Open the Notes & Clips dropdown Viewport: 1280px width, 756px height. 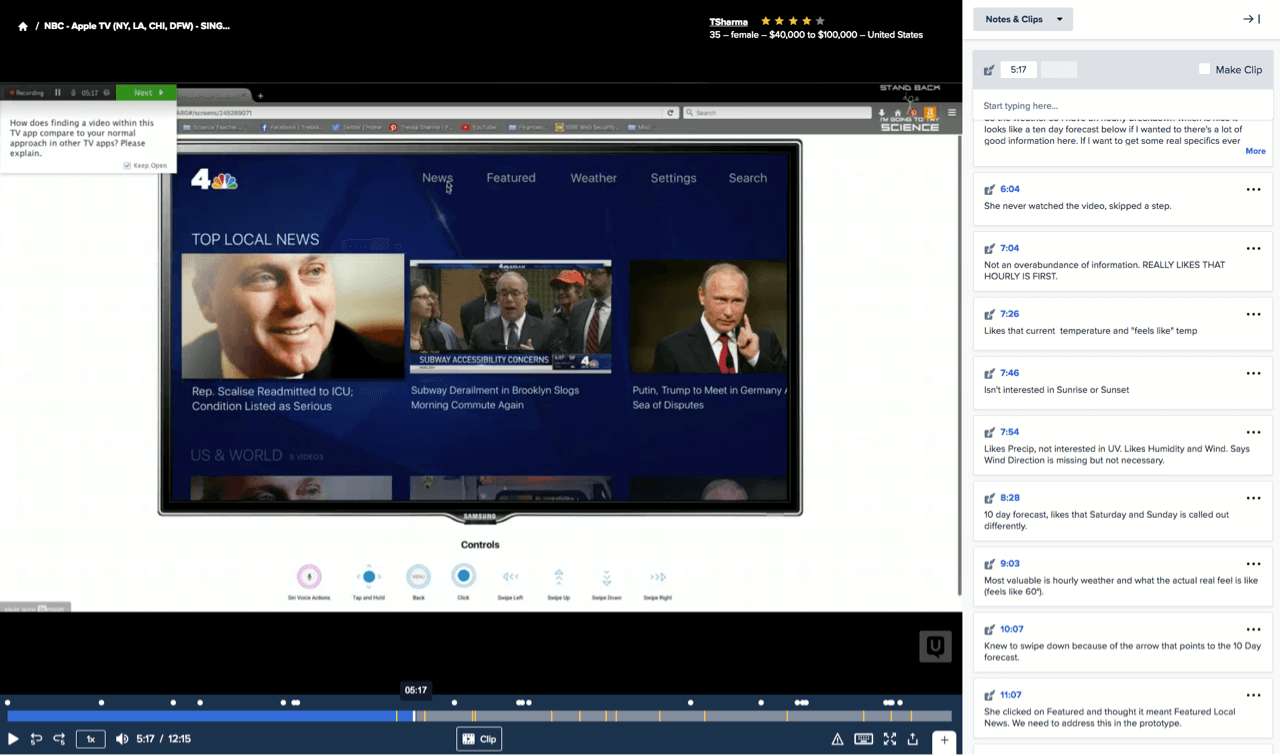1023,19
